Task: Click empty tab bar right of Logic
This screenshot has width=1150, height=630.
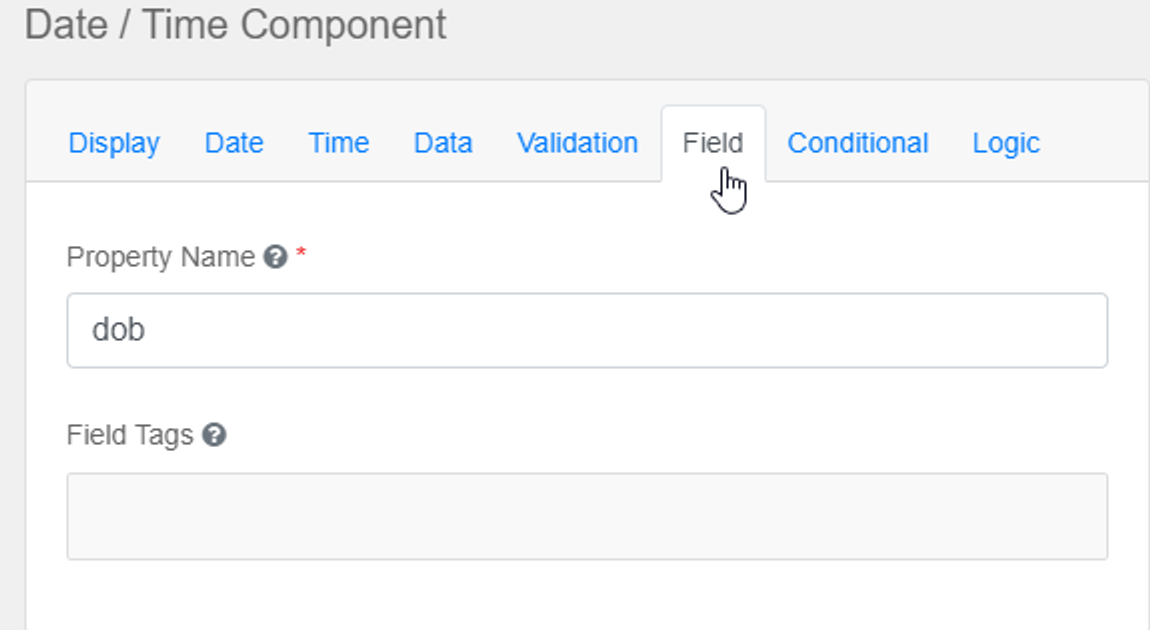Action: (1095, 143)
